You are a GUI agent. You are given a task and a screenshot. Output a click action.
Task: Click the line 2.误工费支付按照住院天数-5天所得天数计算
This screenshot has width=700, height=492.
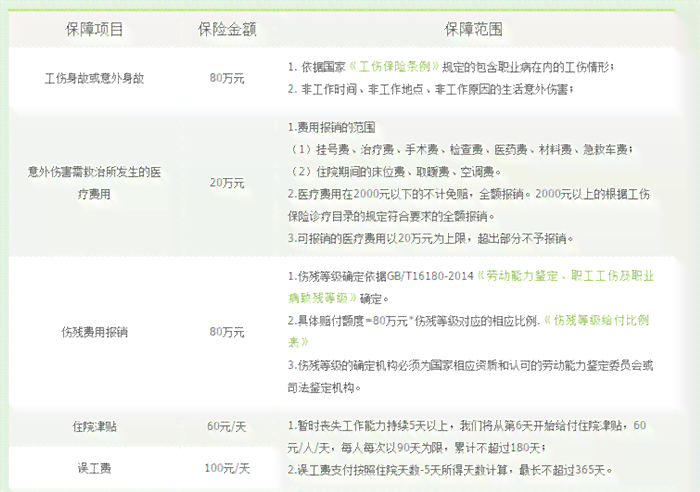(x=450, y=470)
